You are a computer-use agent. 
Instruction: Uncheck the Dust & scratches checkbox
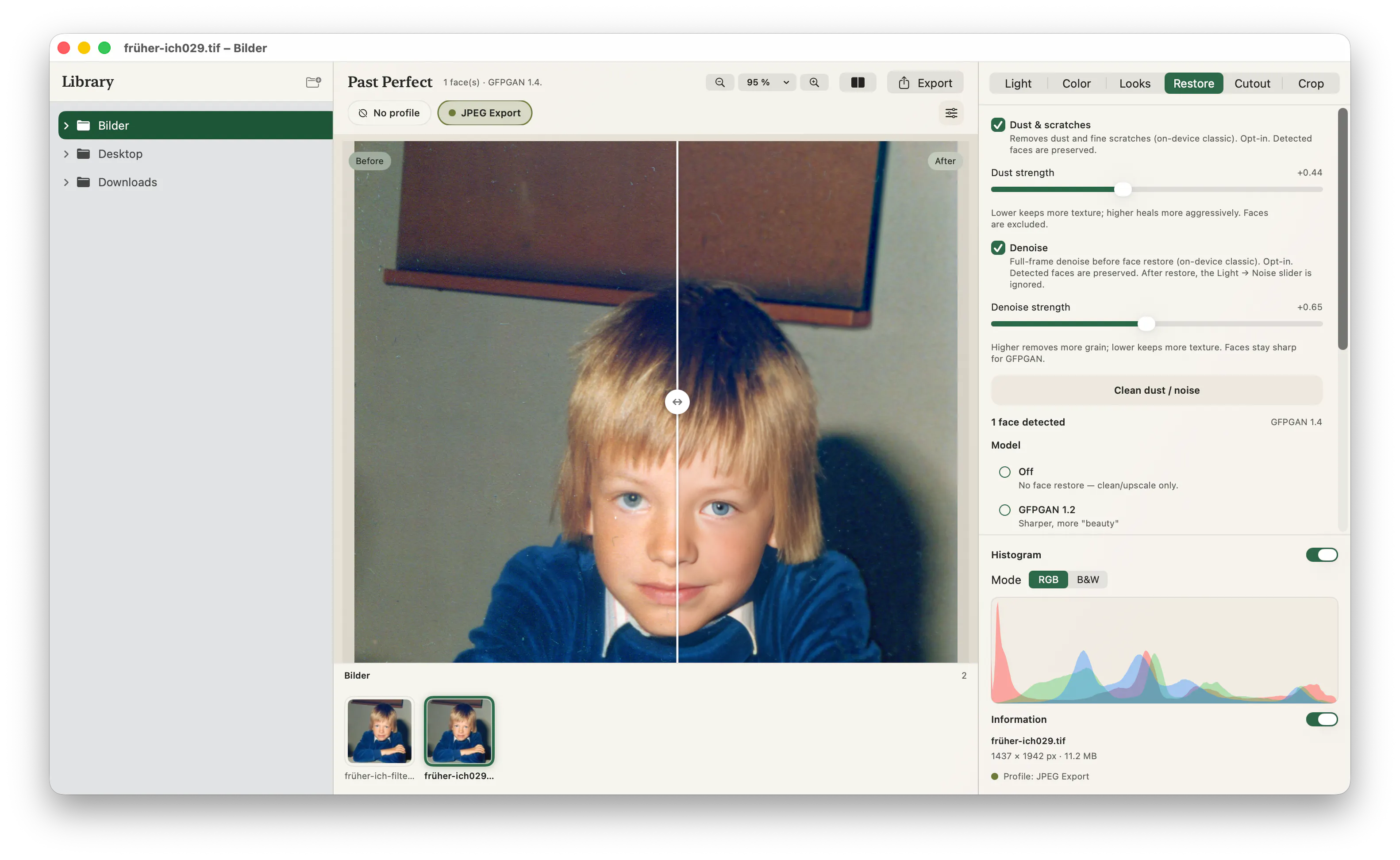[x=998, y=125]
